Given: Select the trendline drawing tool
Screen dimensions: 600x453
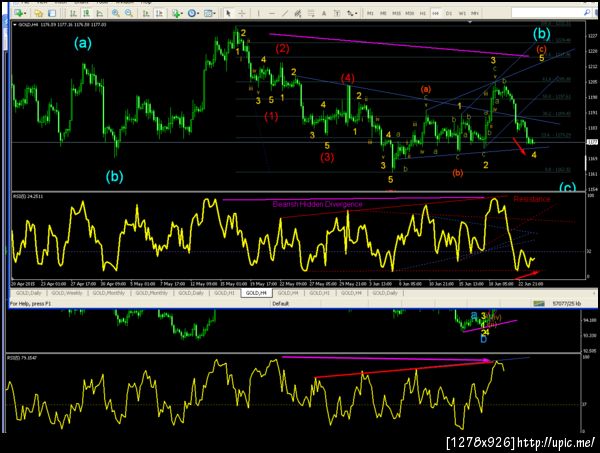Looking at the screenshot, I should pyautogui.click(x=285, y=13).
